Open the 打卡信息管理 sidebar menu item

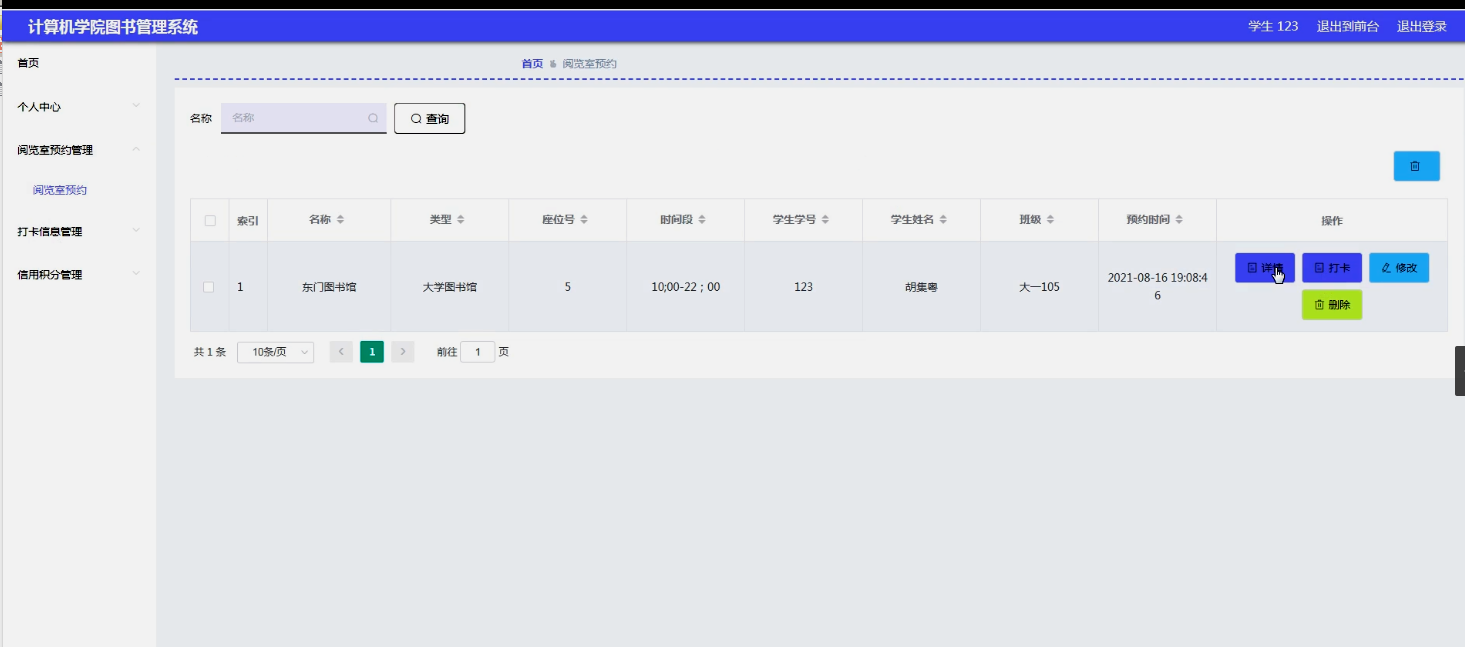point(48,231)
